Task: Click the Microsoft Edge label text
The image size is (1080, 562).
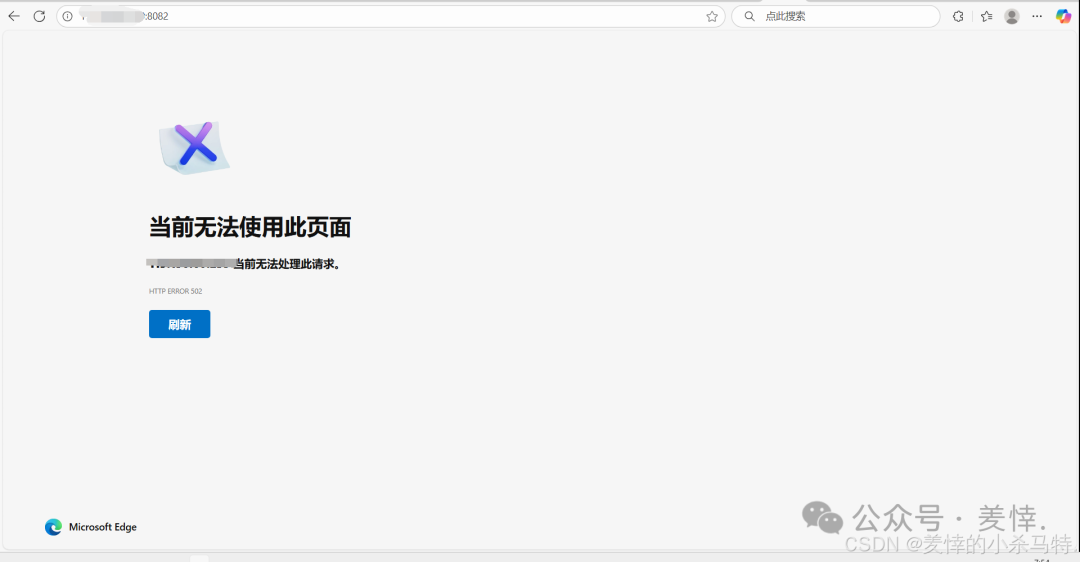Action: pos(103,527)
